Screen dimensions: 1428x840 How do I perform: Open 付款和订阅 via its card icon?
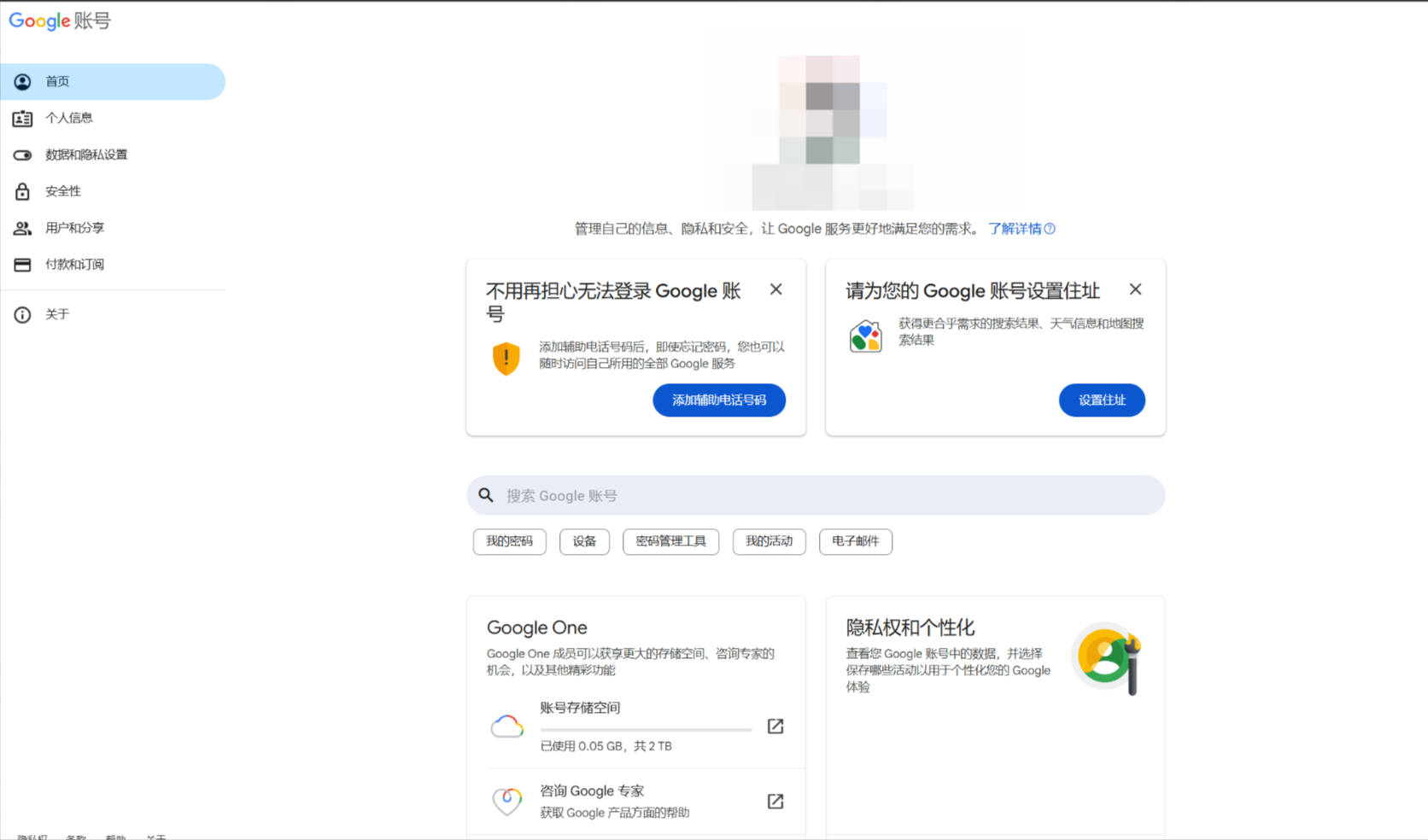click(x=22, y=265)
